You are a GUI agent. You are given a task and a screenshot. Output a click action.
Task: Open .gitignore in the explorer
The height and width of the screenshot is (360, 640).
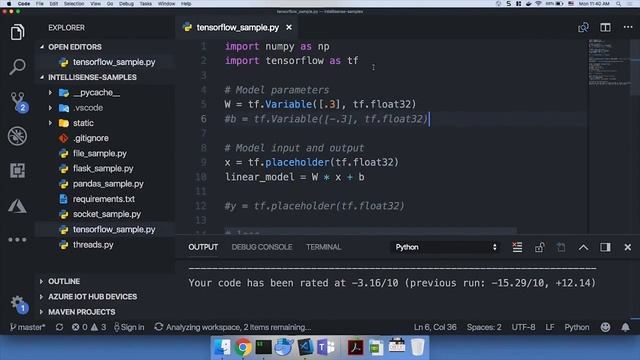tap(91, 138)
